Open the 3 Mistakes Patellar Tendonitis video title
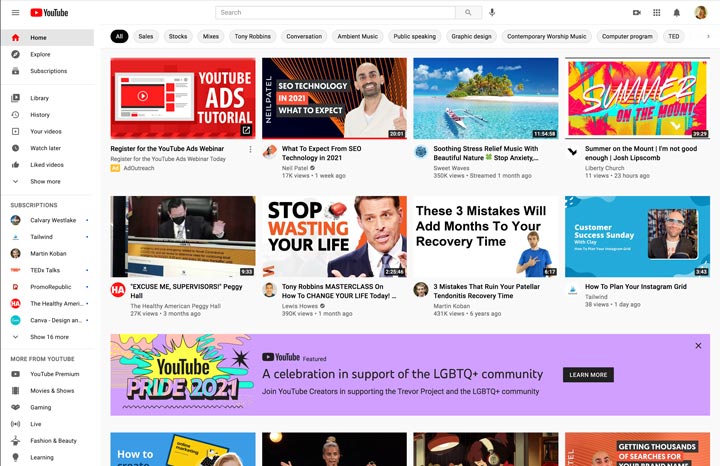This screenshot has width=720, height=466. coord(486,291)
